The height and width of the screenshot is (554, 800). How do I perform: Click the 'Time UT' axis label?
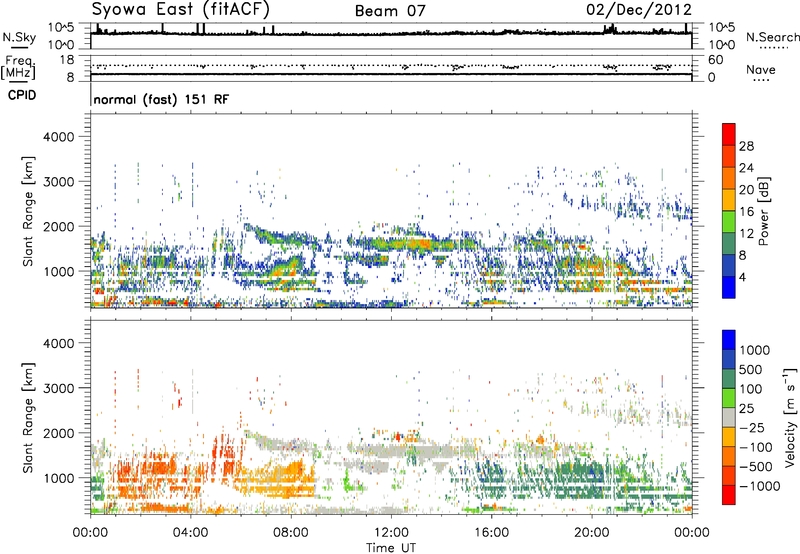pos(391,548)
